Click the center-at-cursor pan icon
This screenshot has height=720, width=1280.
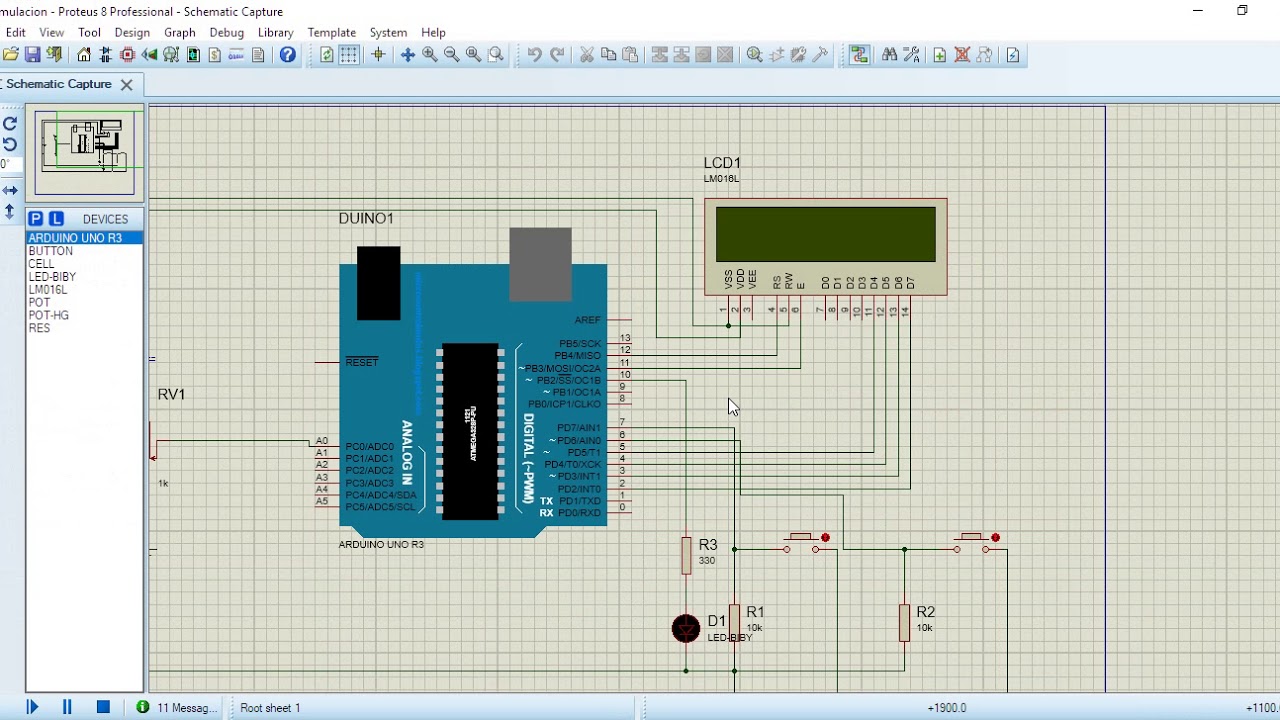point(408,55)
